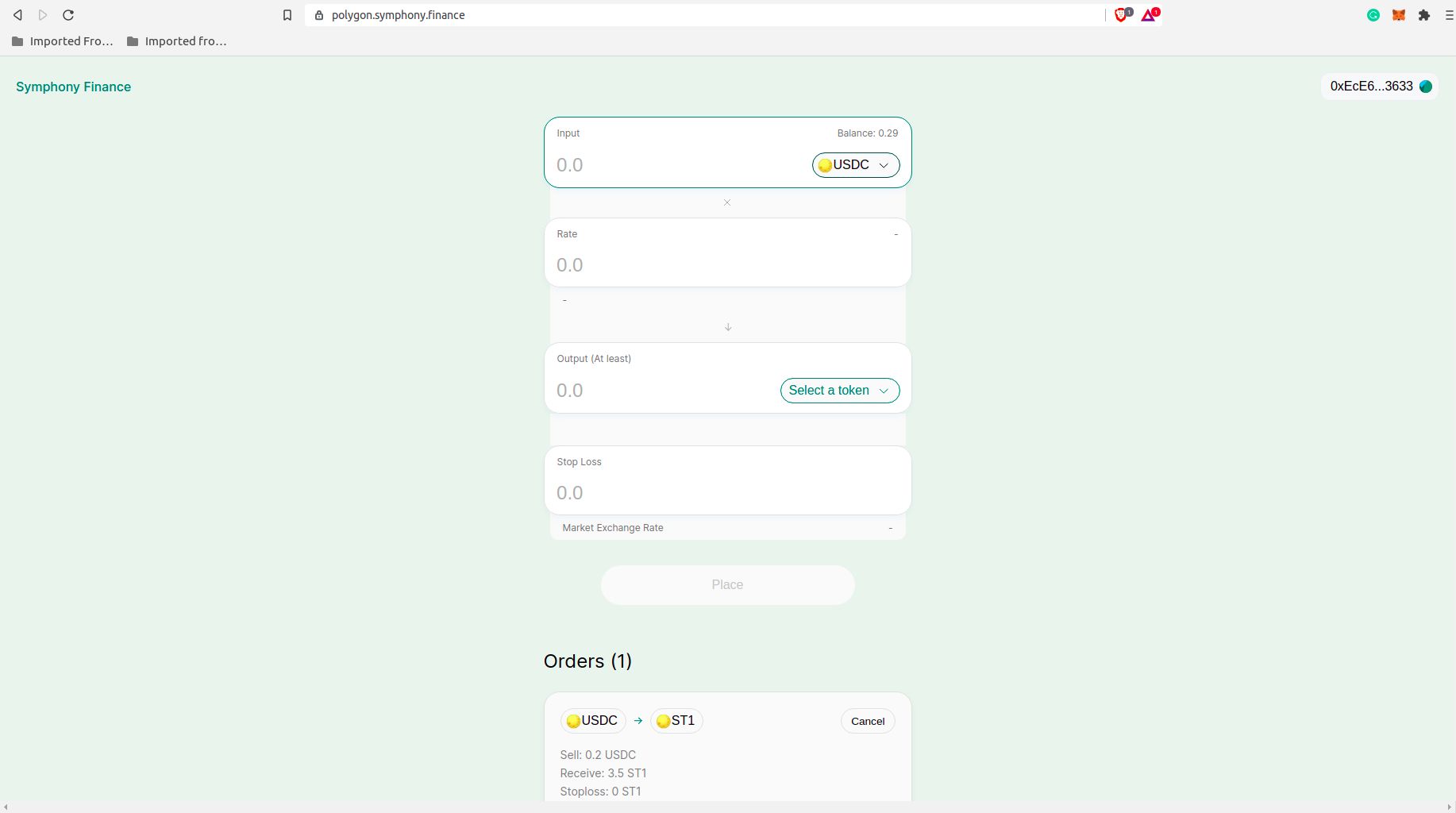The image size is (1456, 813).
Task: Click the horizontal scrollbar left arrow
Action: pyautogui.click(x=6, y=807)
